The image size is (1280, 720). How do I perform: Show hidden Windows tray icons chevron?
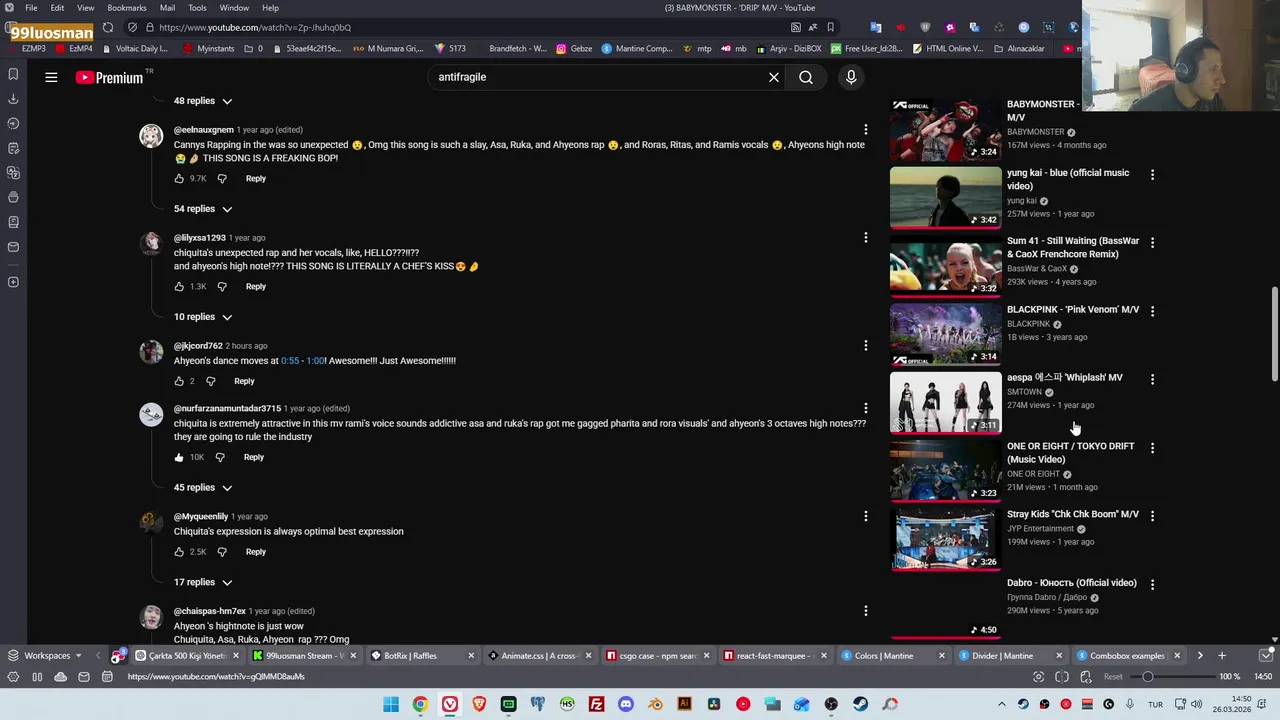(x=1001, y=704)
